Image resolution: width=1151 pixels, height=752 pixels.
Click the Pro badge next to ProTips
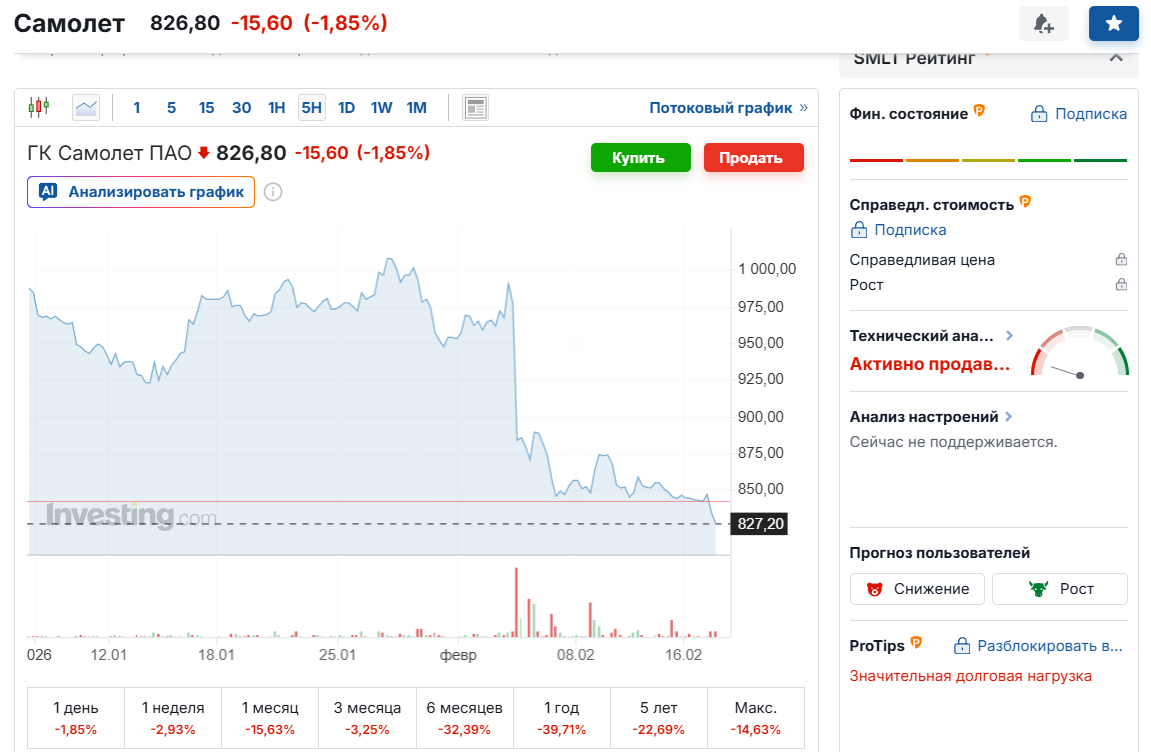[916, 643]
